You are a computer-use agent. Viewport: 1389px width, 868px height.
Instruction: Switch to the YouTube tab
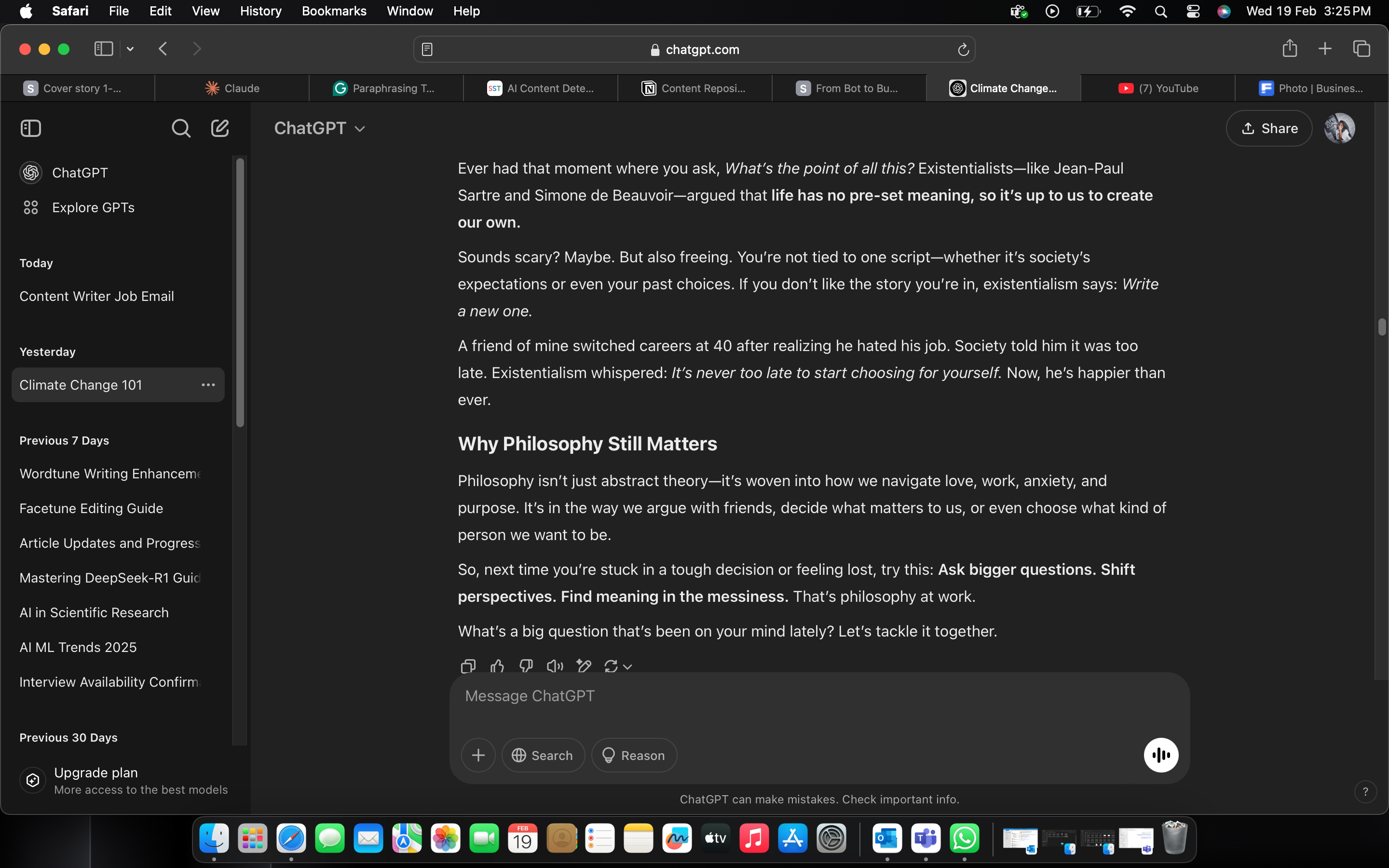coord(1157,88)
